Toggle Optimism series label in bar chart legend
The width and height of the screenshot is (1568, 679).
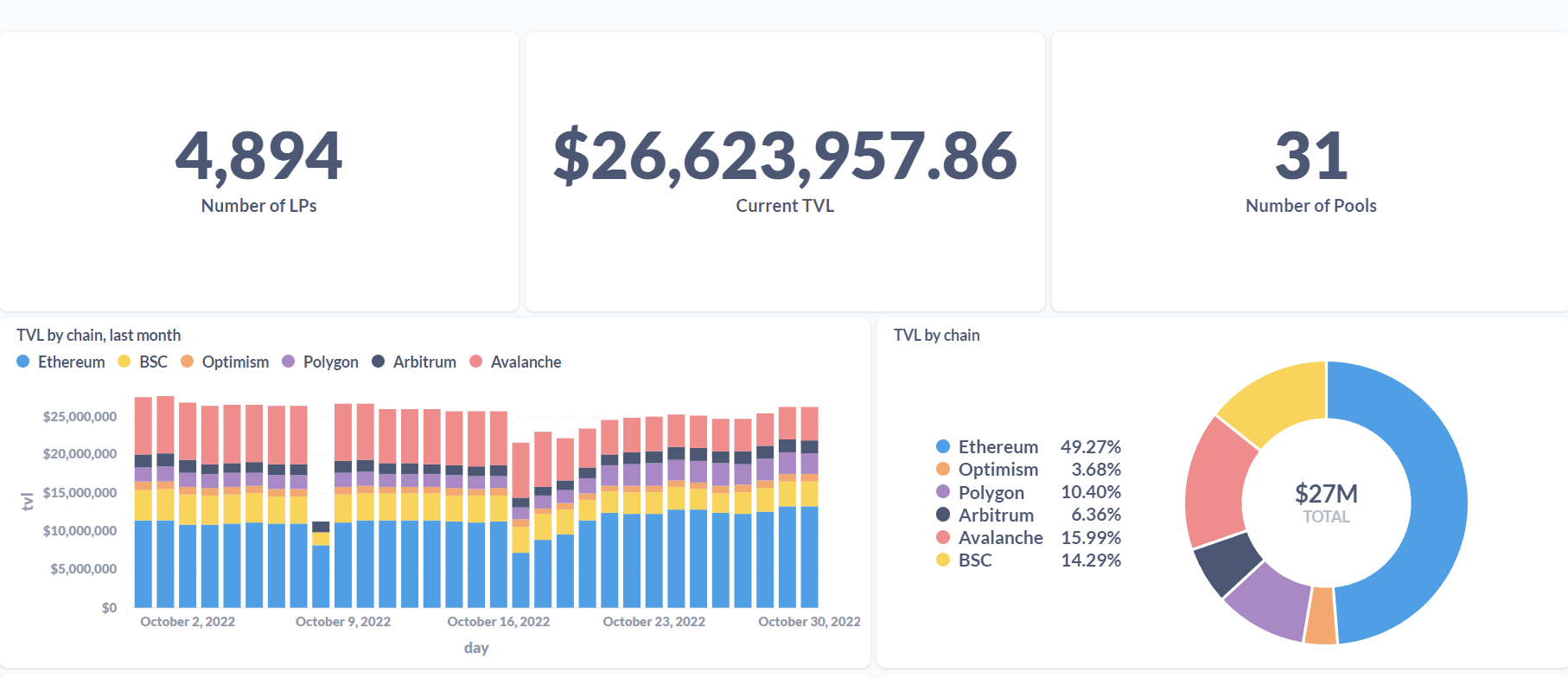click(x=235, y=362)
